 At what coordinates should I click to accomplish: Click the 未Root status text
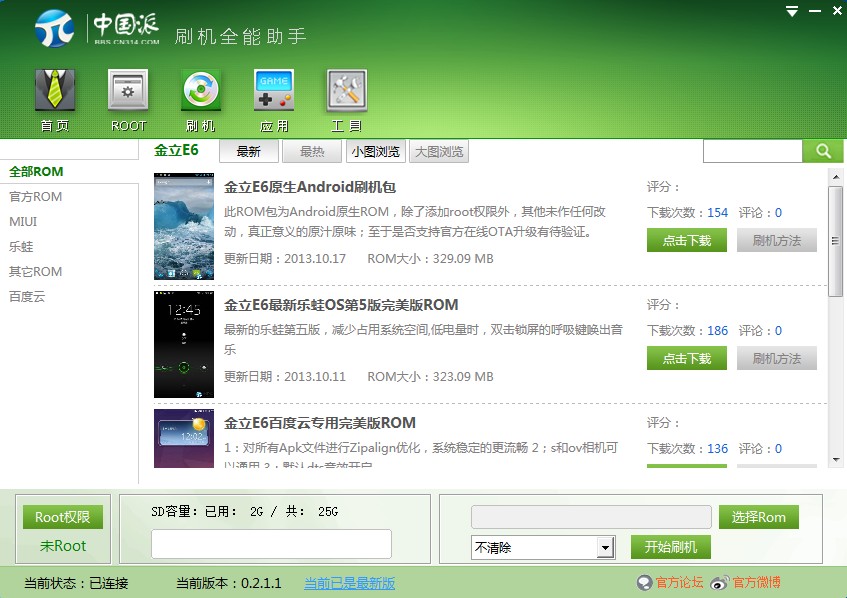click(63, 546)
